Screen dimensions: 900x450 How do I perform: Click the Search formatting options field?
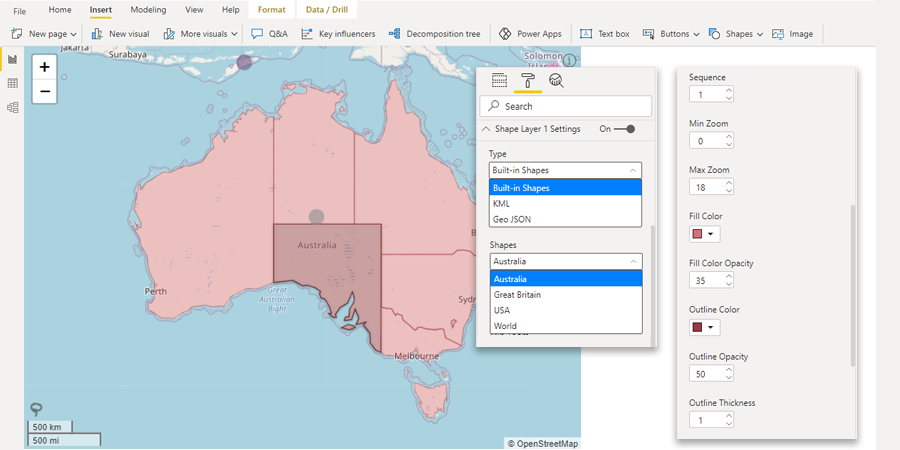pyautogui.click(x=565, y=106)
